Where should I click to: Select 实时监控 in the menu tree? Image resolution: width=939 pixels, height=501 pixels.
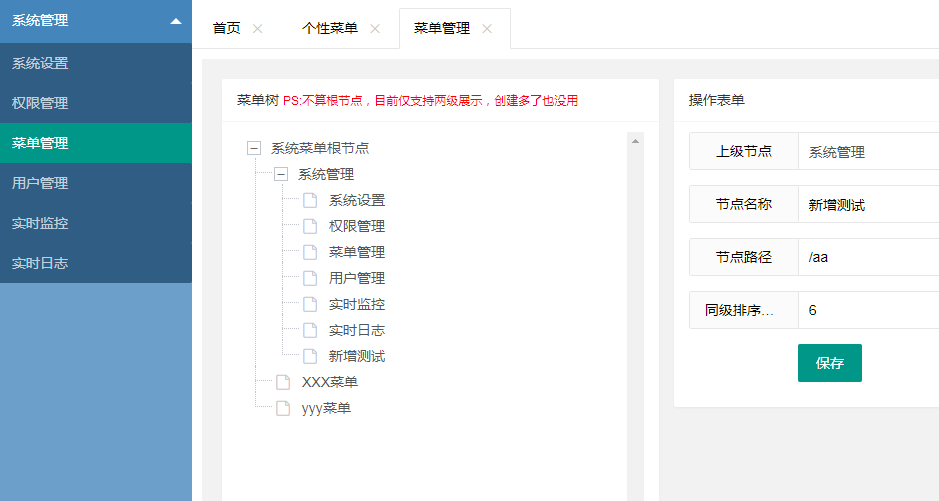tap(356, 304)
